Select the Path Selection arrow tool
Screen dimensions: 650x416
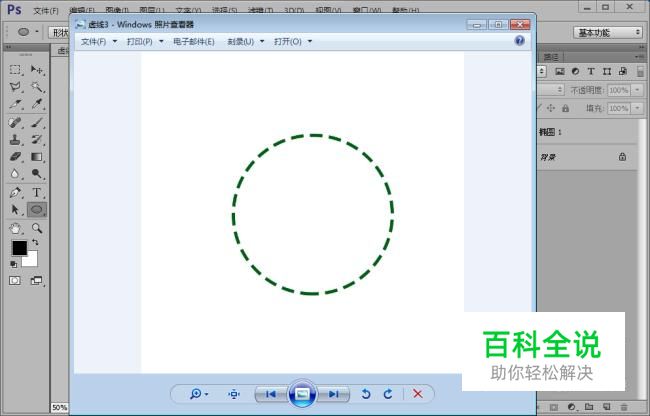15,210
